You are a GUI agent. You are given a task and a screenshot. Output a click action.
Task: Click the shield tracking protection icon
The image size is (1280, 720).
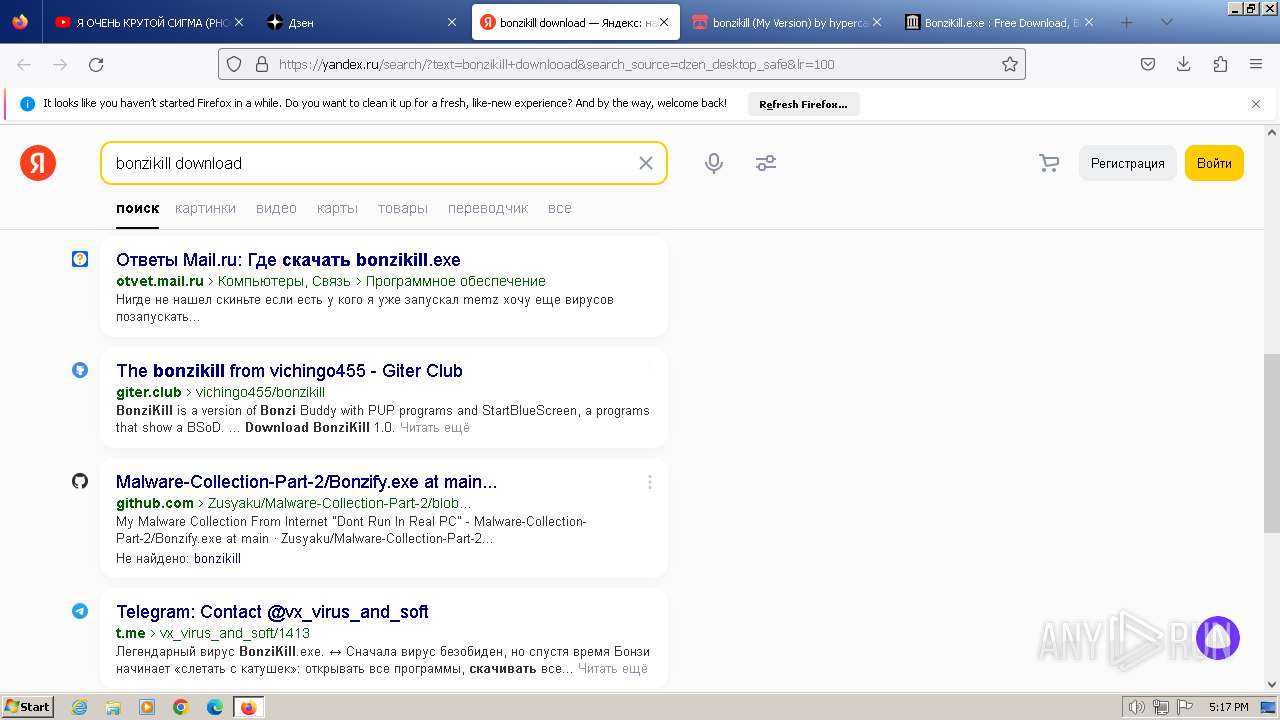[x=234, y=64]
